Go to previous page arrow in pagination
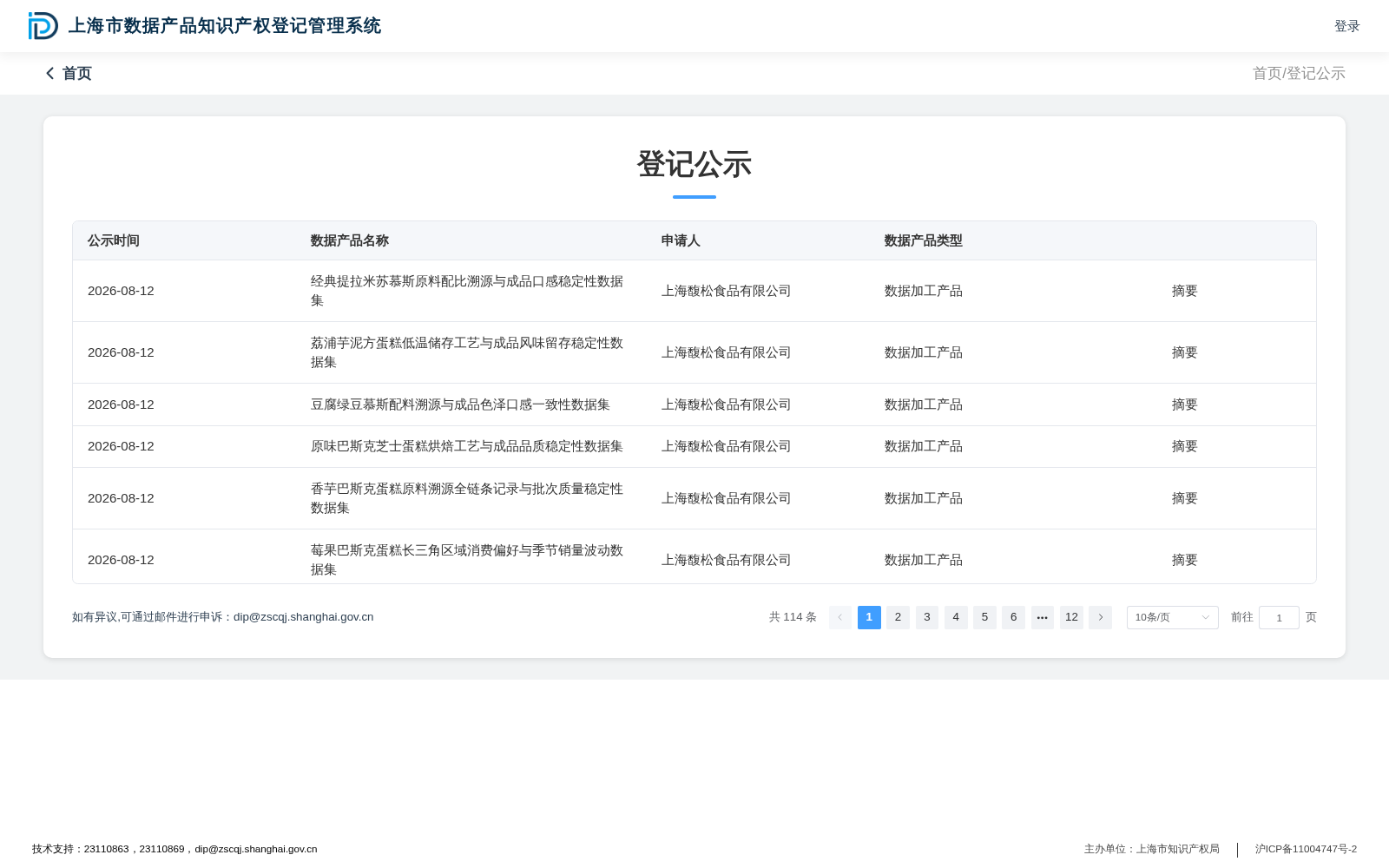Screen dimensions: 1389x868 coord(840,617)
